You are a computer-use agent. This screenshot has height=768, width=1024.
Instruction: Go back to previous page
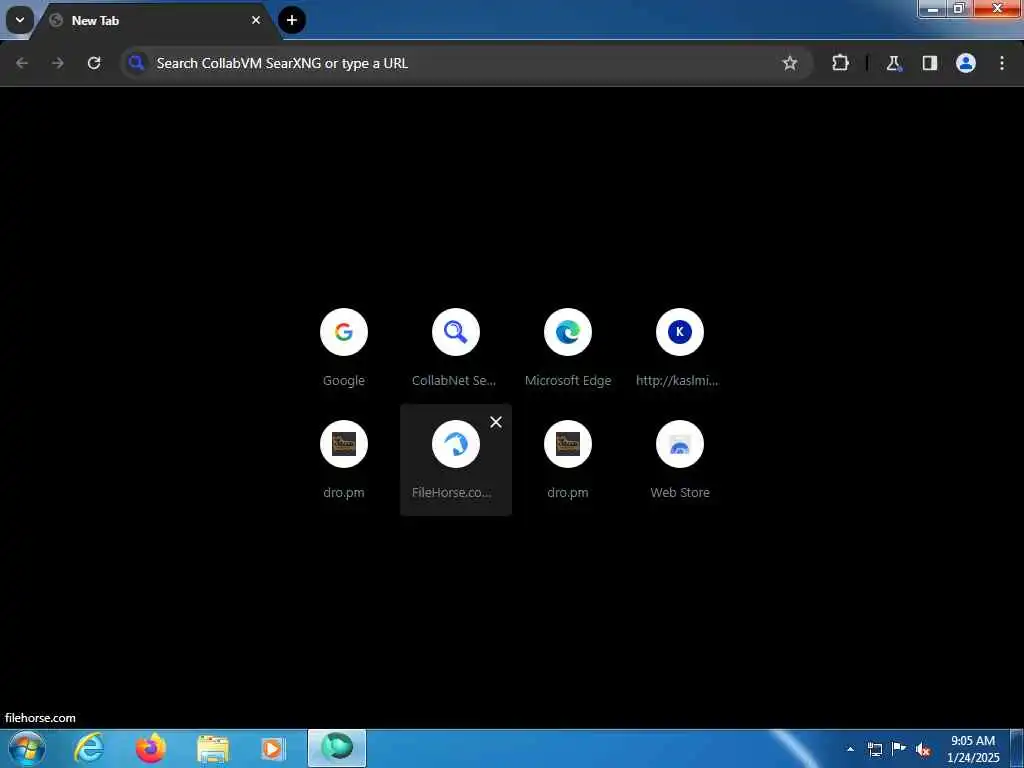22,63
